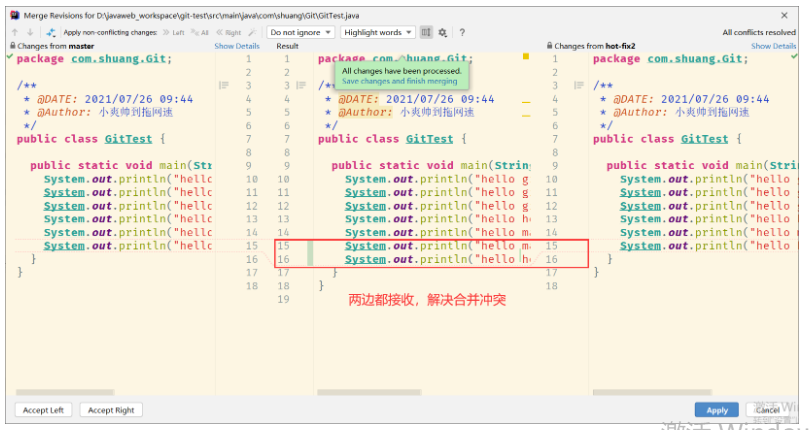
Task: Click horizontal scrollbar of result pane
Action: click(x=369, y=392)
